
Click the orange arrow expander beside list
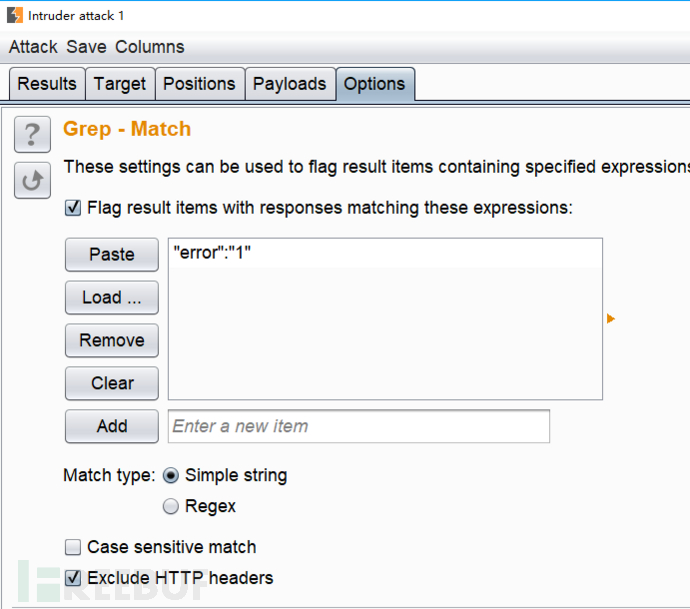610,319
